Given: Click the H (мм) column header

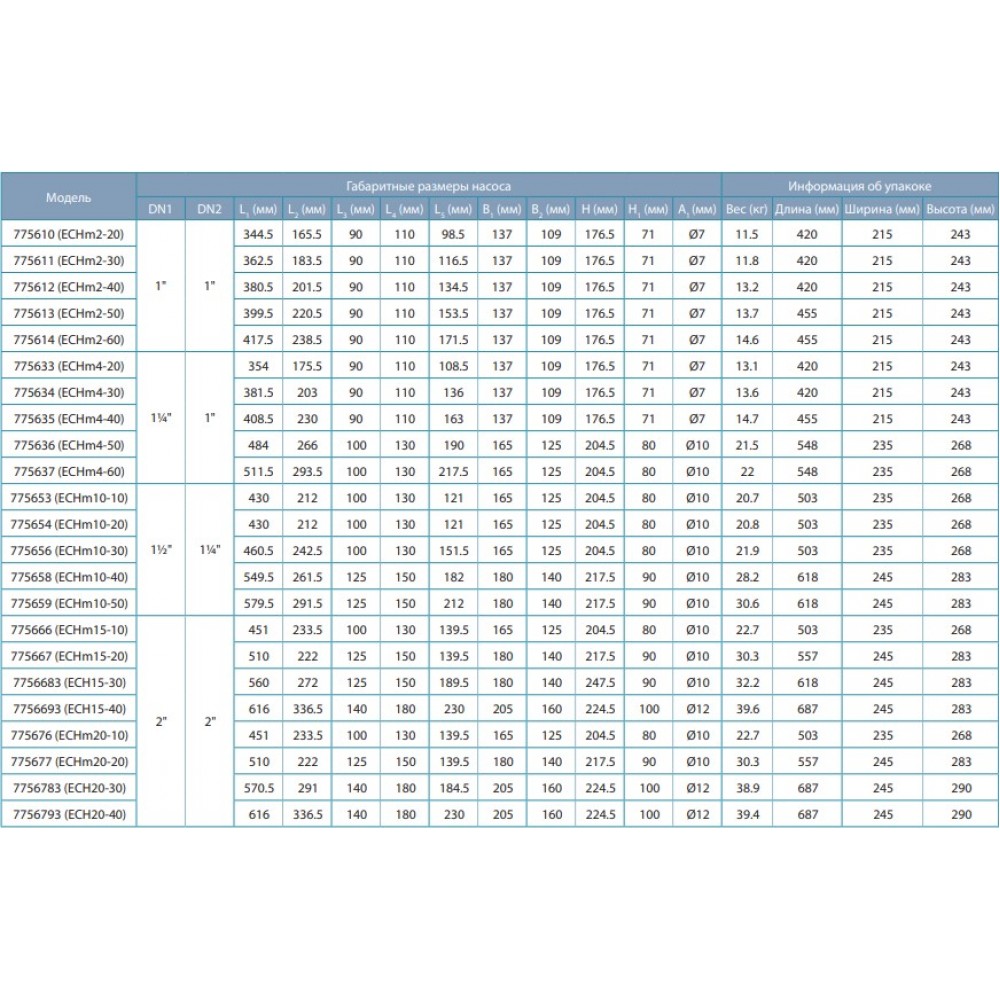Looking at the screenshot, I should point(599,209).
